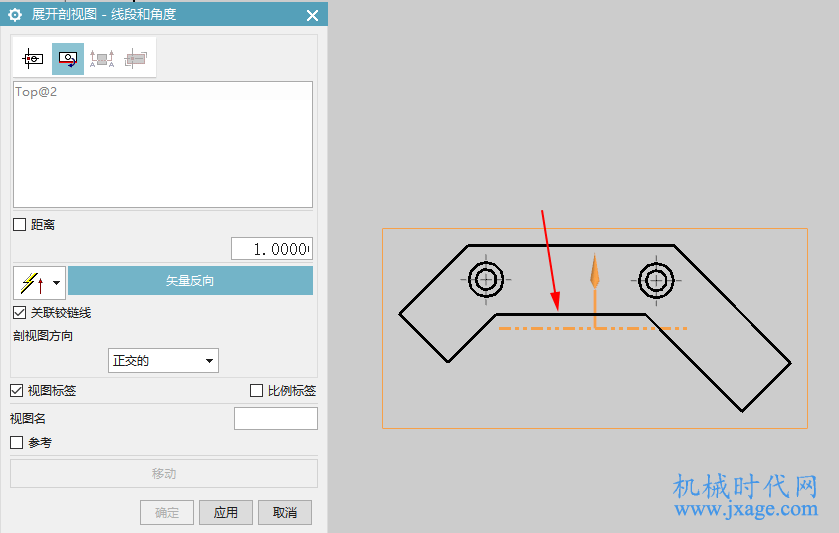
Task: Click the 确定 OK button
Action: coord(167,513)
